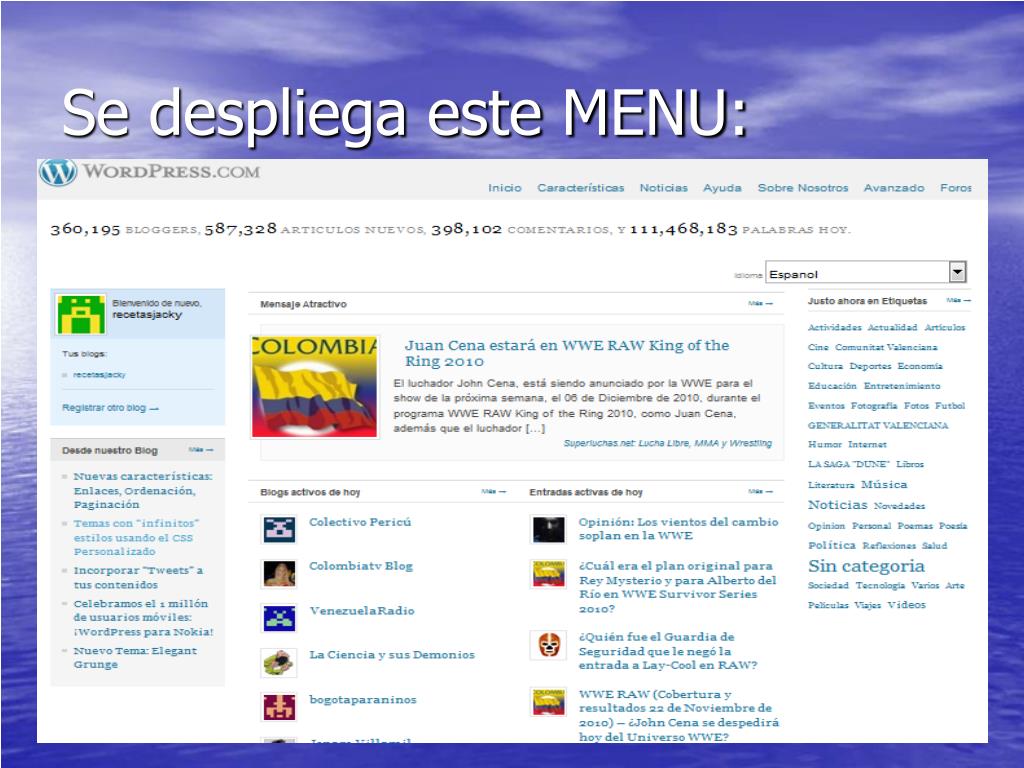Screen dimensions: 1024x768
Task: Select the Política tag
Action: tap(831, 545)
